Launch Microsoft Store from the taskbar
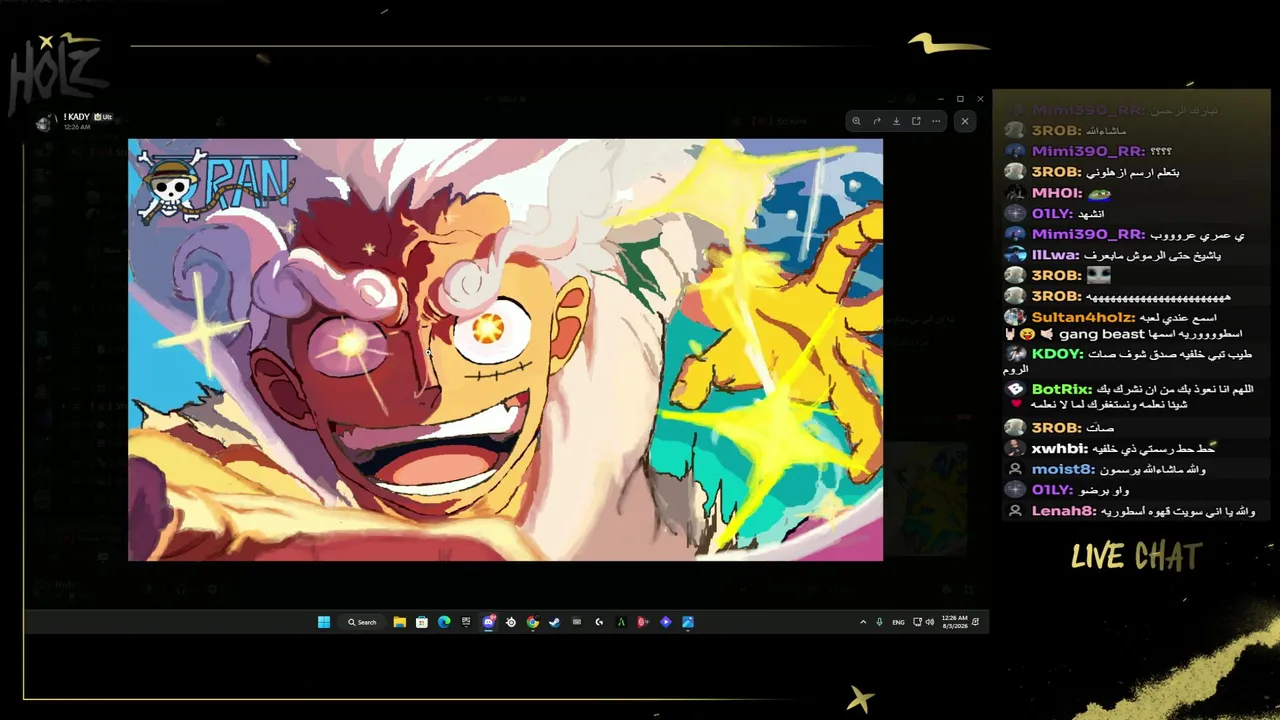 422,622
